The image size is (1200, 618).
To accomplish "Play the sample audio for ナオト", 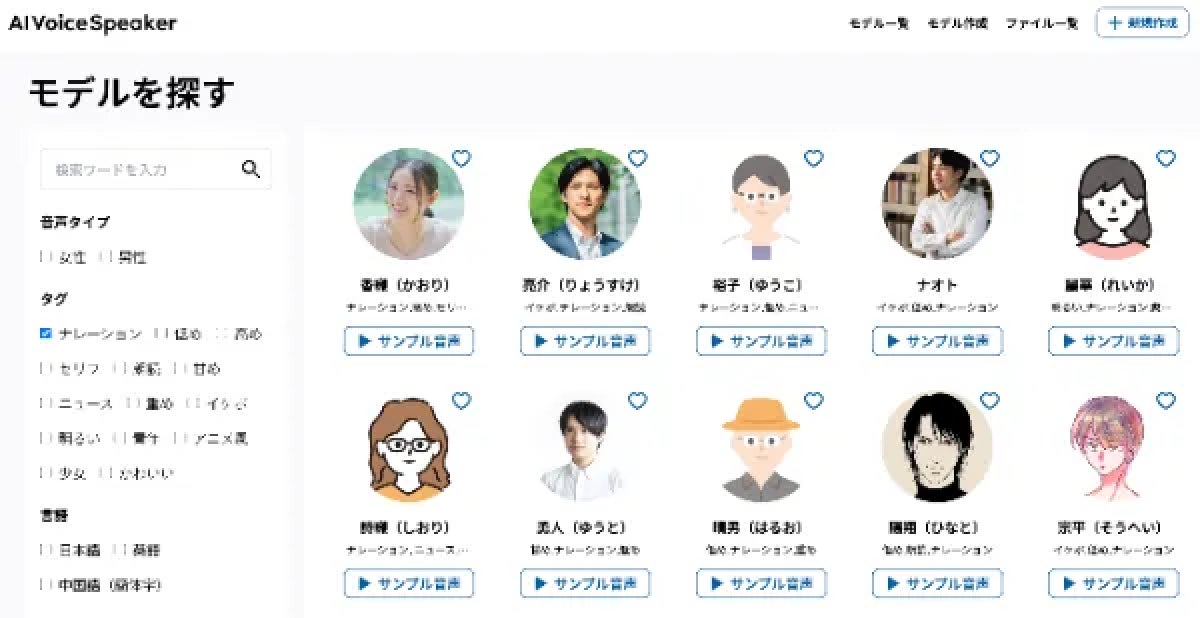I will click(937, 341).
